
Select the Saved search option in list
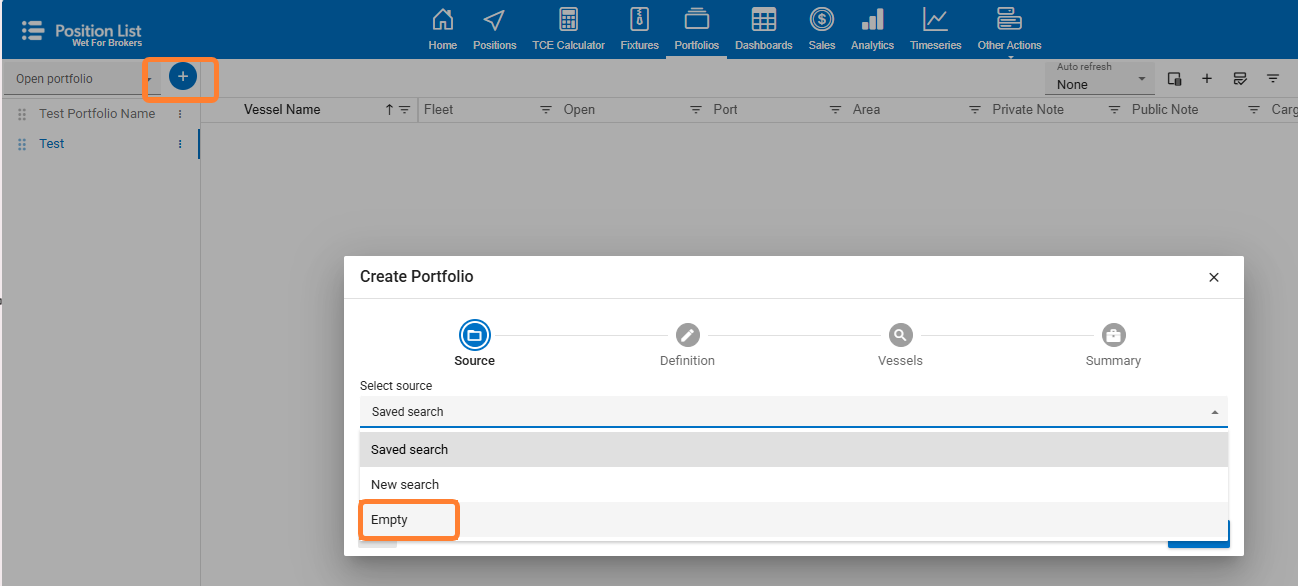410,450
